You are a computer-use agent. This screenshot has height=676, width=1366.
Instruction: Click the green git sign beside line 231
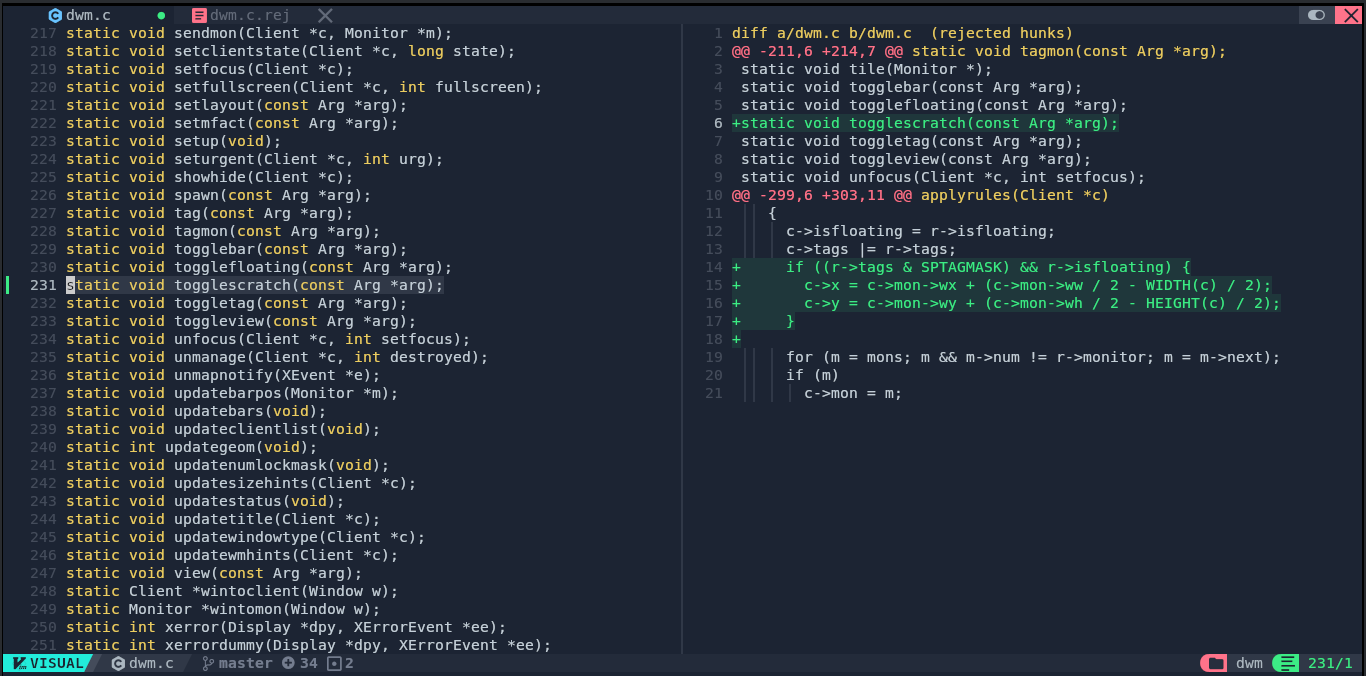coord(7,285)
